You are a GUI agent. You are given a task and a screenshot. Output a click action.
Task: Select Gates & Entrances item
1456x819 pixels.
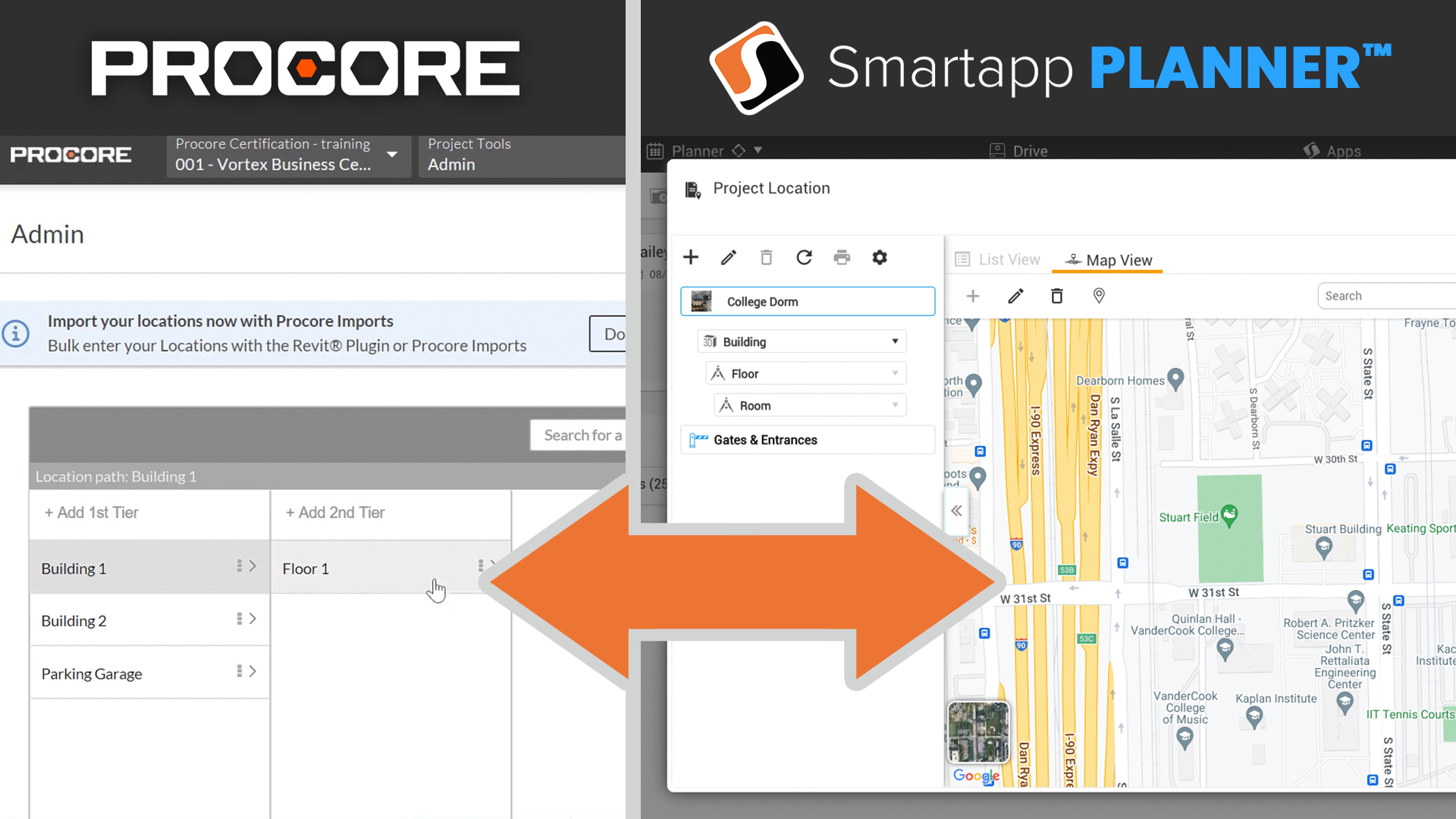point(808,440)
